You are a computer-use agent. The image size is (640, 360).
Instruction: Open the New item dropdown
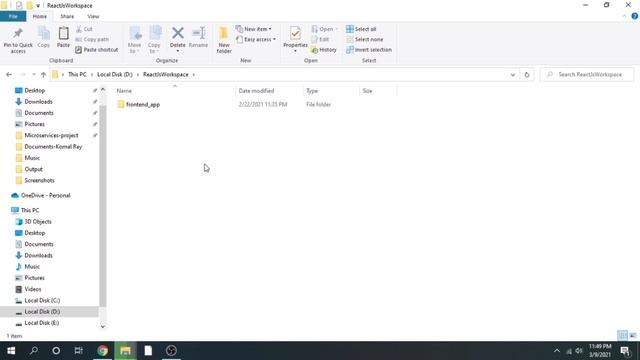[x=253, y=29]
